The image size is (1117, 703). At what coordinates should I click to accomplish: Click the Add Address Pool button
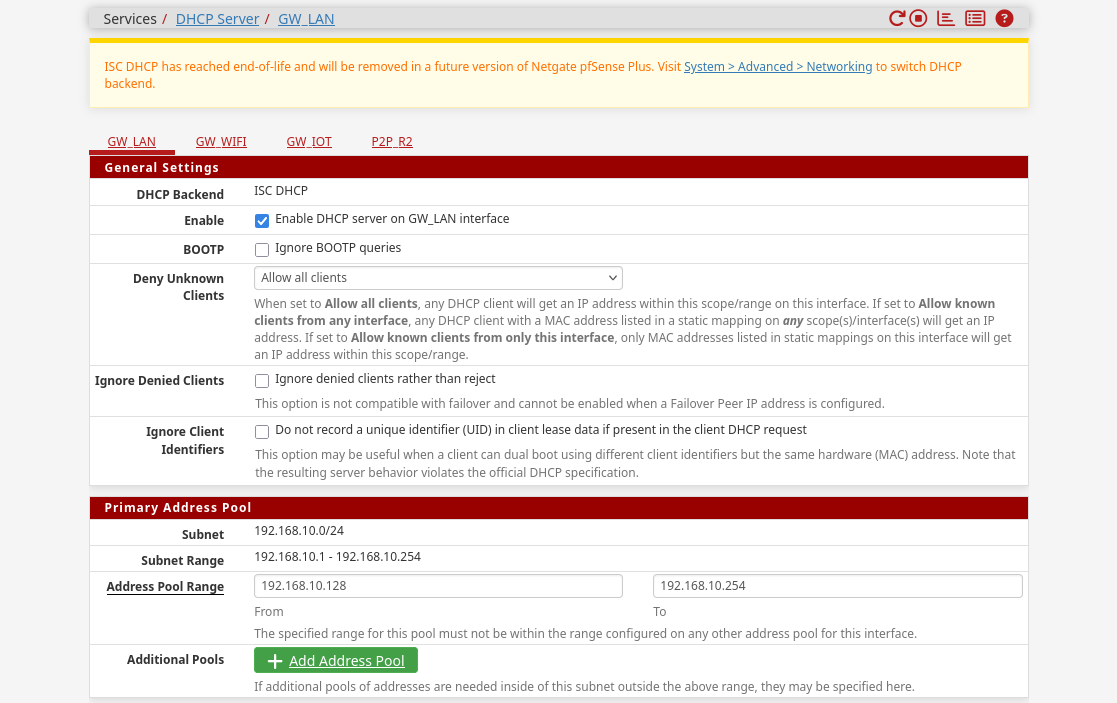point(336,660)
